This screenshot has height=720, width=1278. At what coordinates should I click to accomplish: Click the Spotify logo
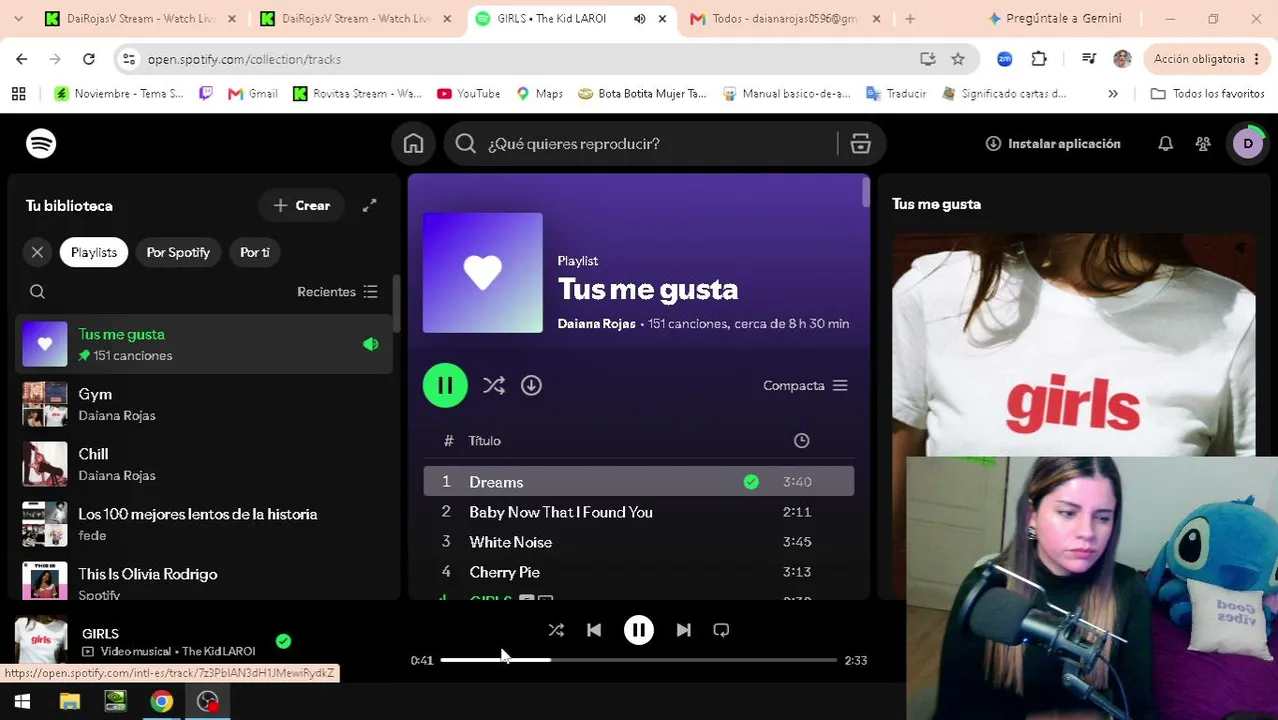tap(41, 144)
